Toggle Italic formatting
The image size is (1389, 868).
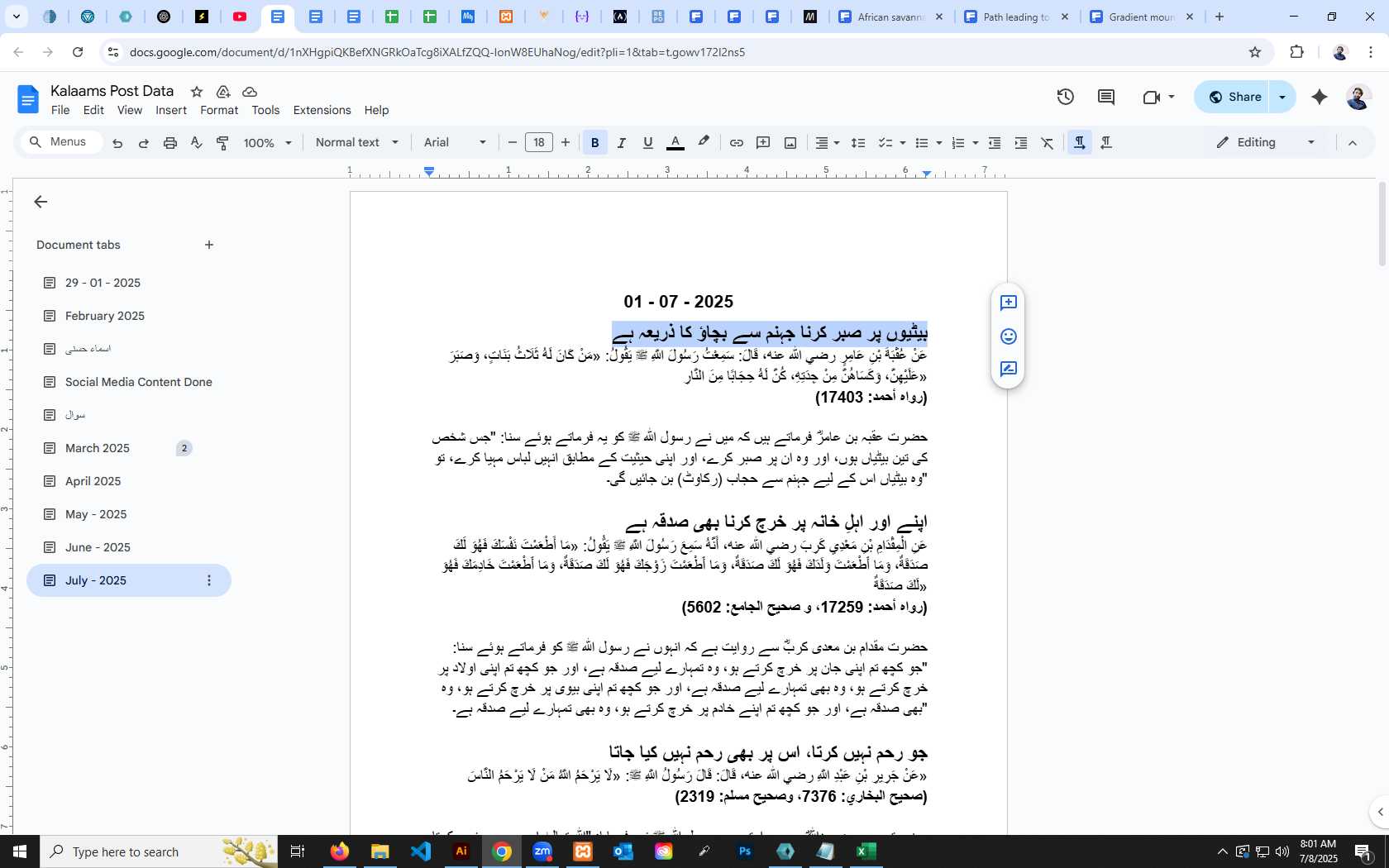tap(622, 143)
